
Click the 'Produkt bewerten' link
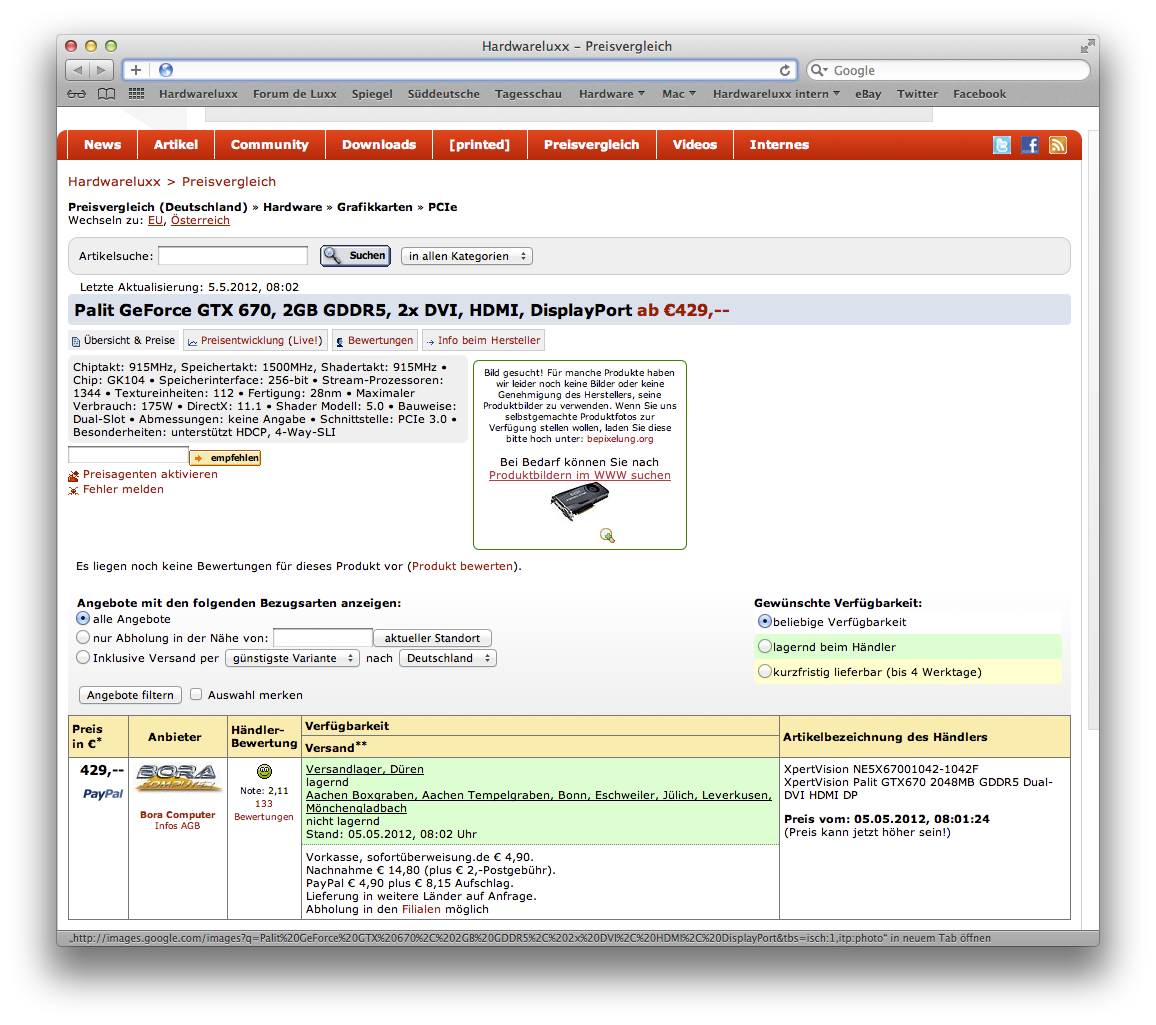point(462,566)
